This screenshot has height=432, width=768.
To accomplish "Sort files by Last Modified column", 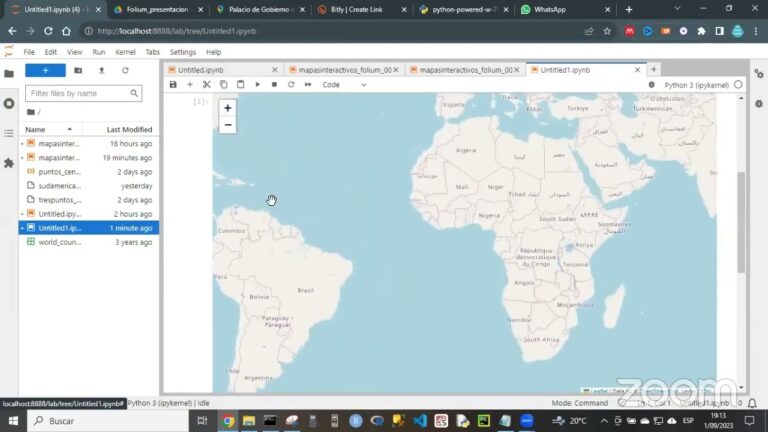I will click(120, 129).
